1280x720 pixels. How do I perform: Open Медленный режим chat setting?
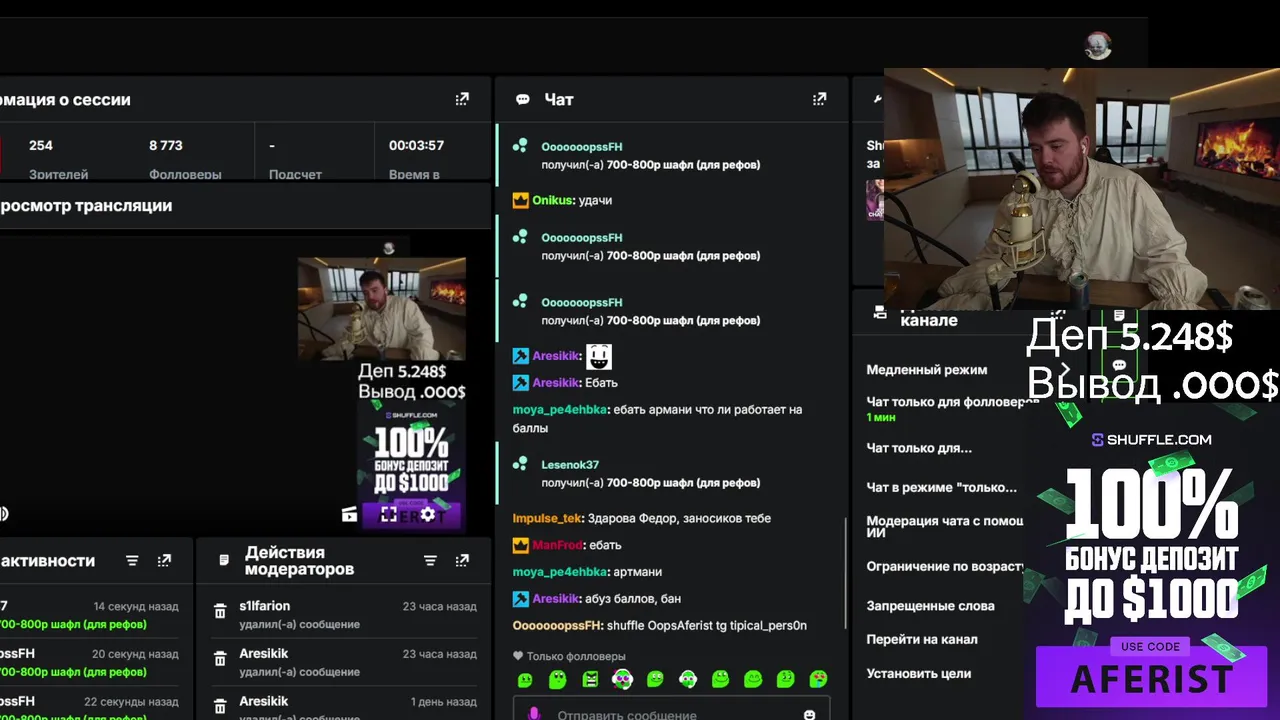coord(926,370)
